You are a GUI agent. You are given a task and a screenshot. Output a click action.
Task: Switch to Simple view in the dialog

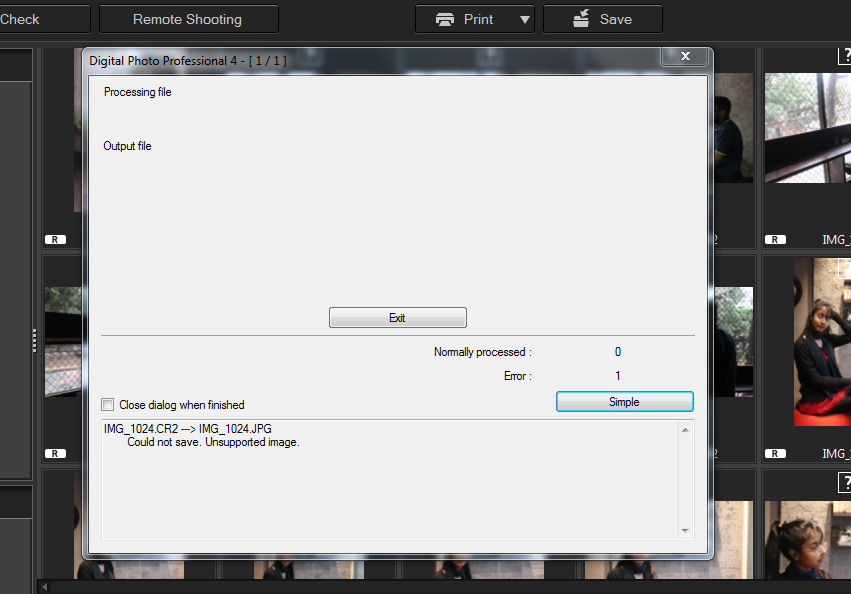pos(624,401)
